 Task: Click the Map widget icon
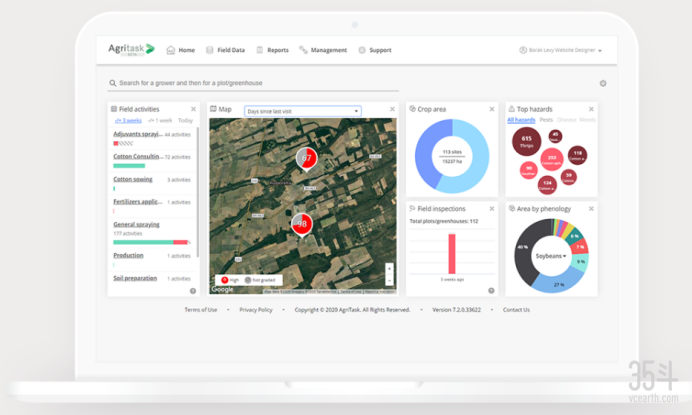point(213,109)
